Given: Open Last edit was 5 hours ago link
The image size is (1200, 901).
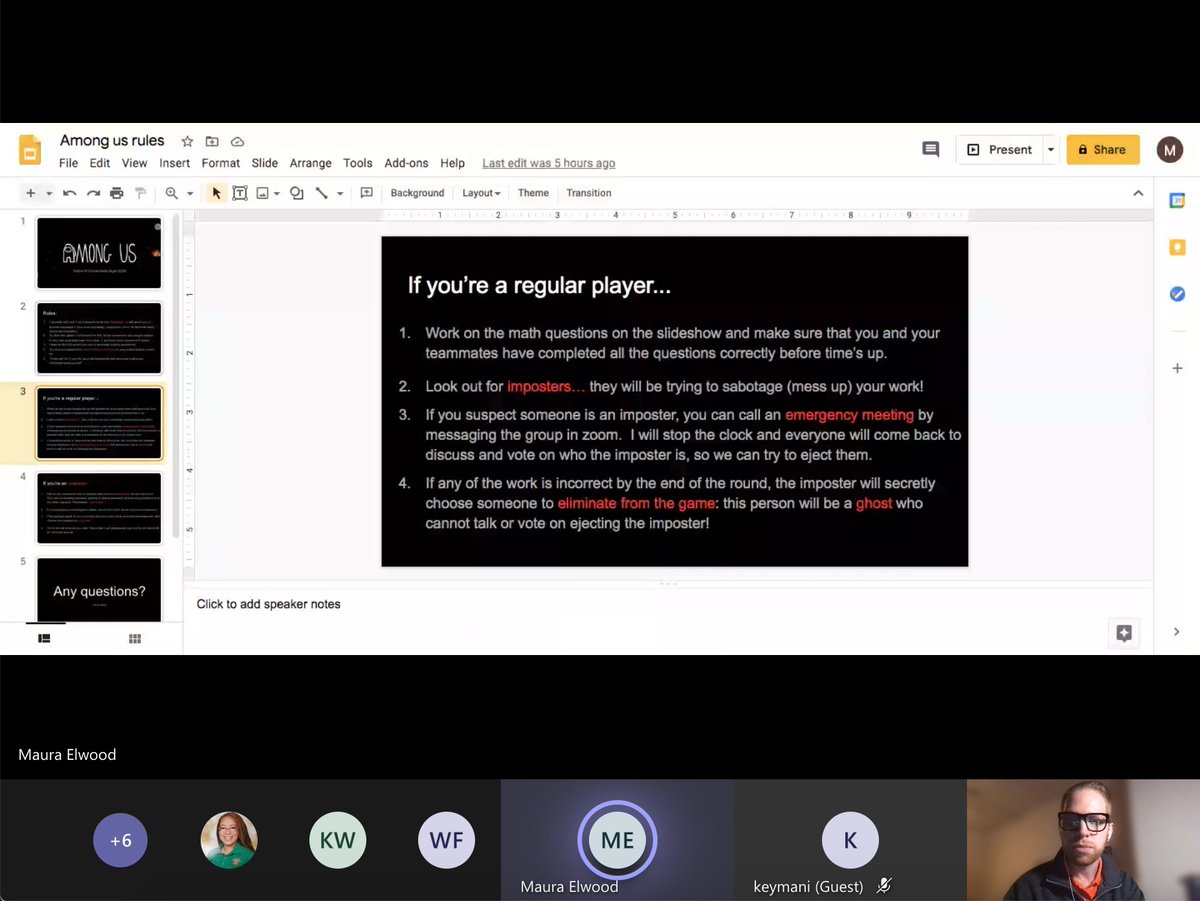Looking at the screenshot, I should [x=549, y=163].
